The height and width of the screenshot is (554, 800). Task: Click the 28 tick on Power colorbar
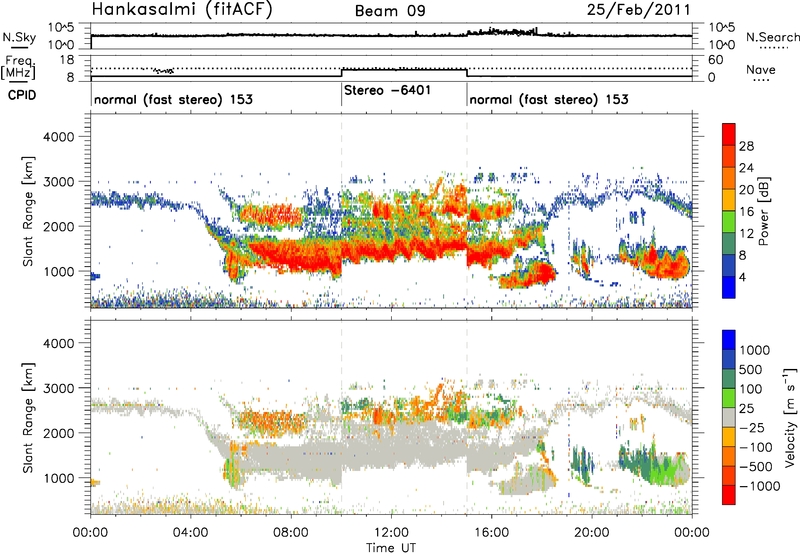(x=746, y=146)
